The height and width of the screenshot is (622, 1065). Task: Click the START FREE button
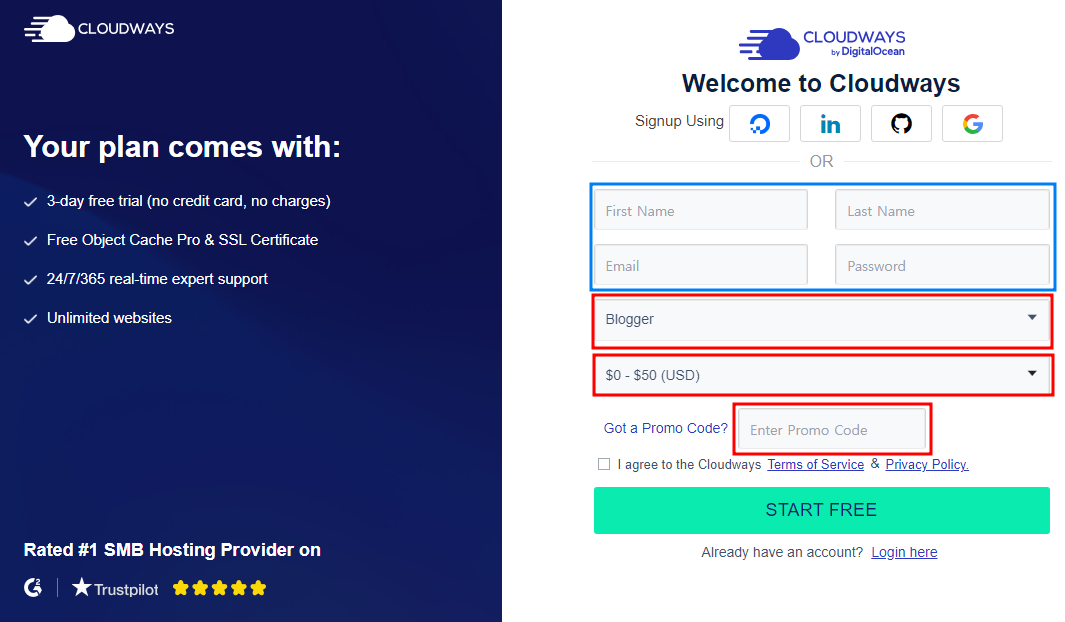coord(821,510)
